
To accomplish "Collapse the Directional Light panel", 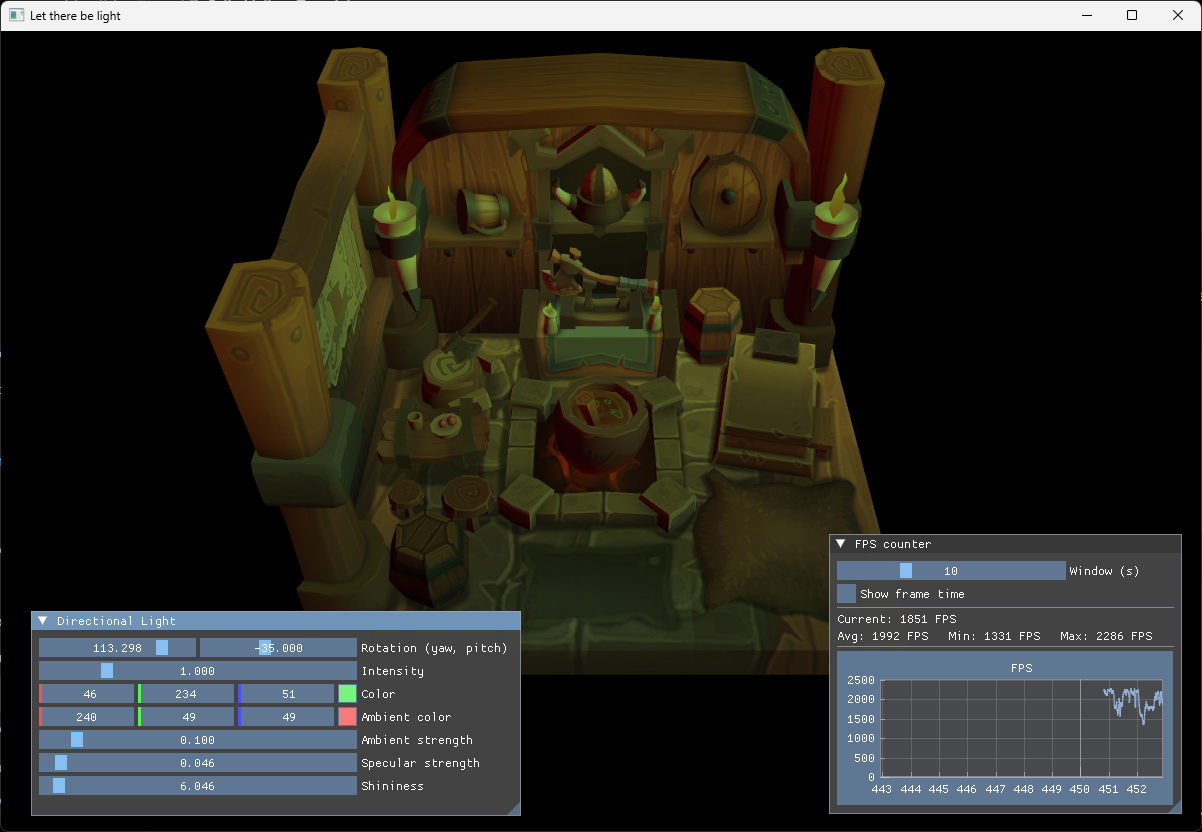I will (42, 621).
